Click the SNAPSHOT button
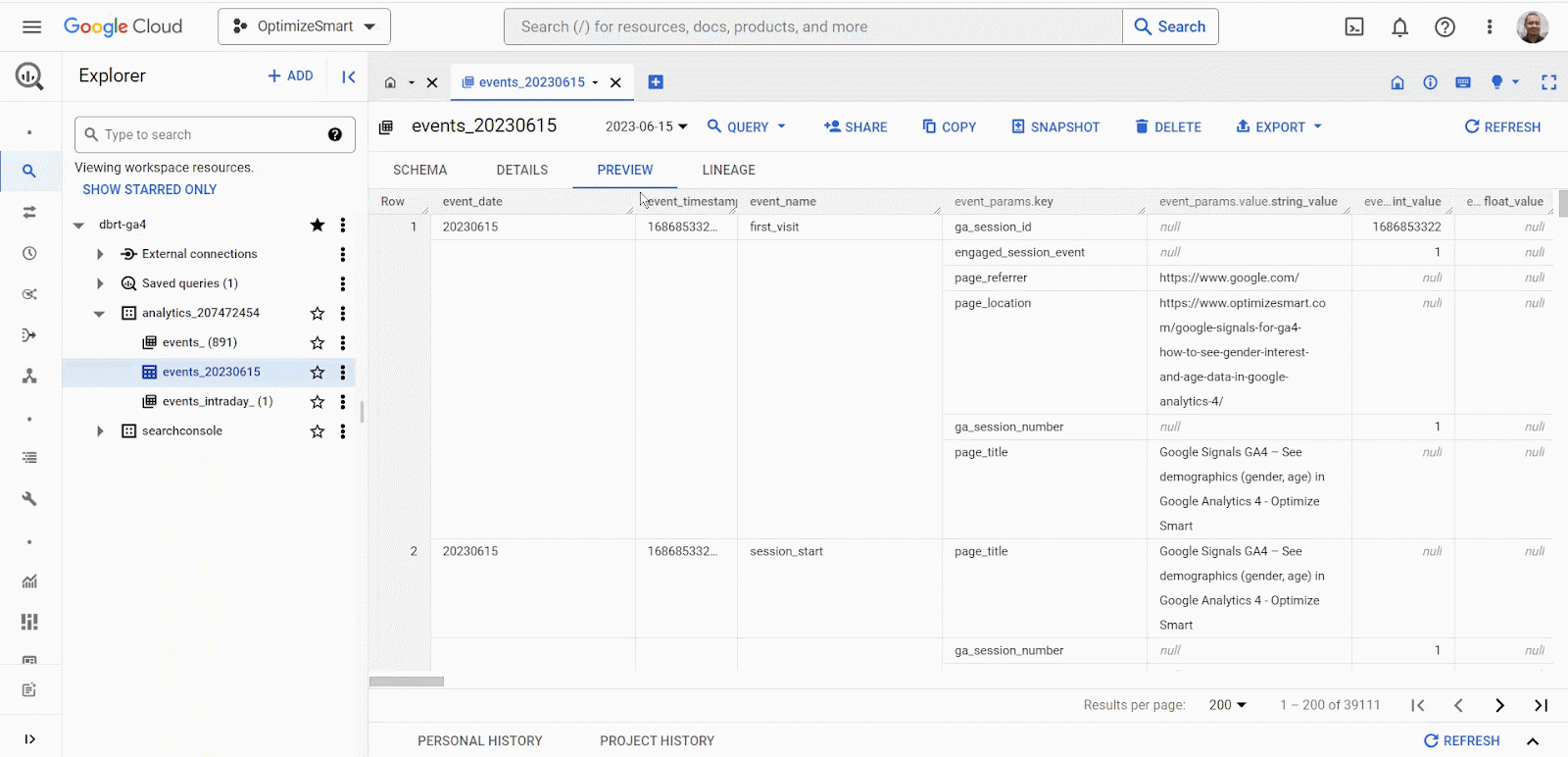The image size is (1568, 757). pos(1055,126)
